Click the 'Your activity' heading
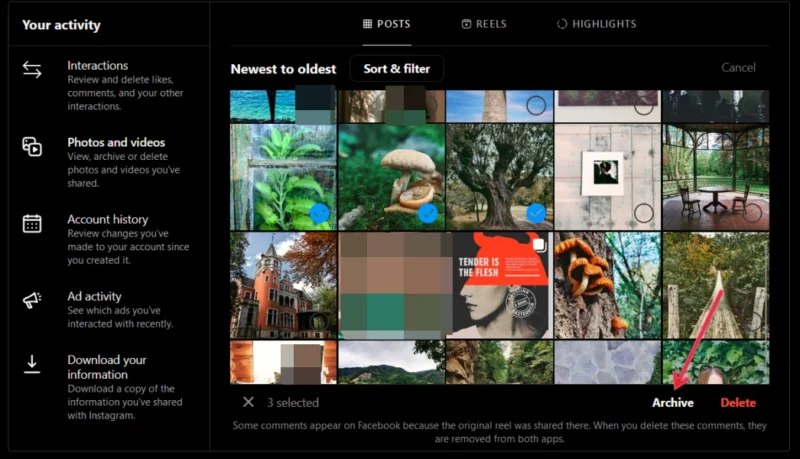 (x=61, y=25)
